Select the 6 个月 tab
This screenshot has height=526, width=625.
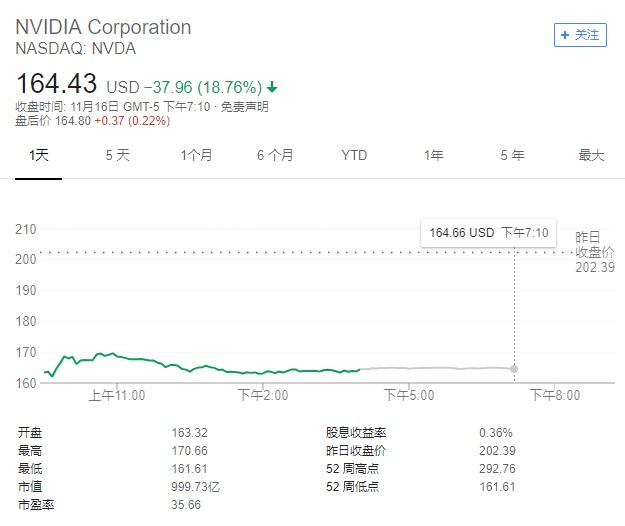click(275, 155)
